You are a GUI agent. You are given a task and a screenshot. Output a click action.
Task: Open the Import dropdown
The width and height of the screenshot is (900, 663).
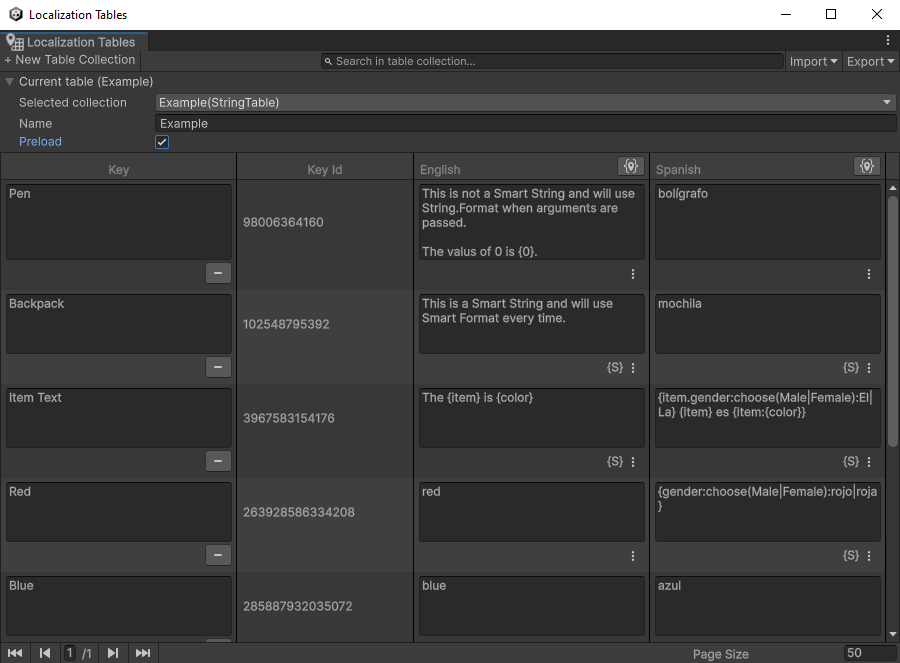[x=813, y=61]
